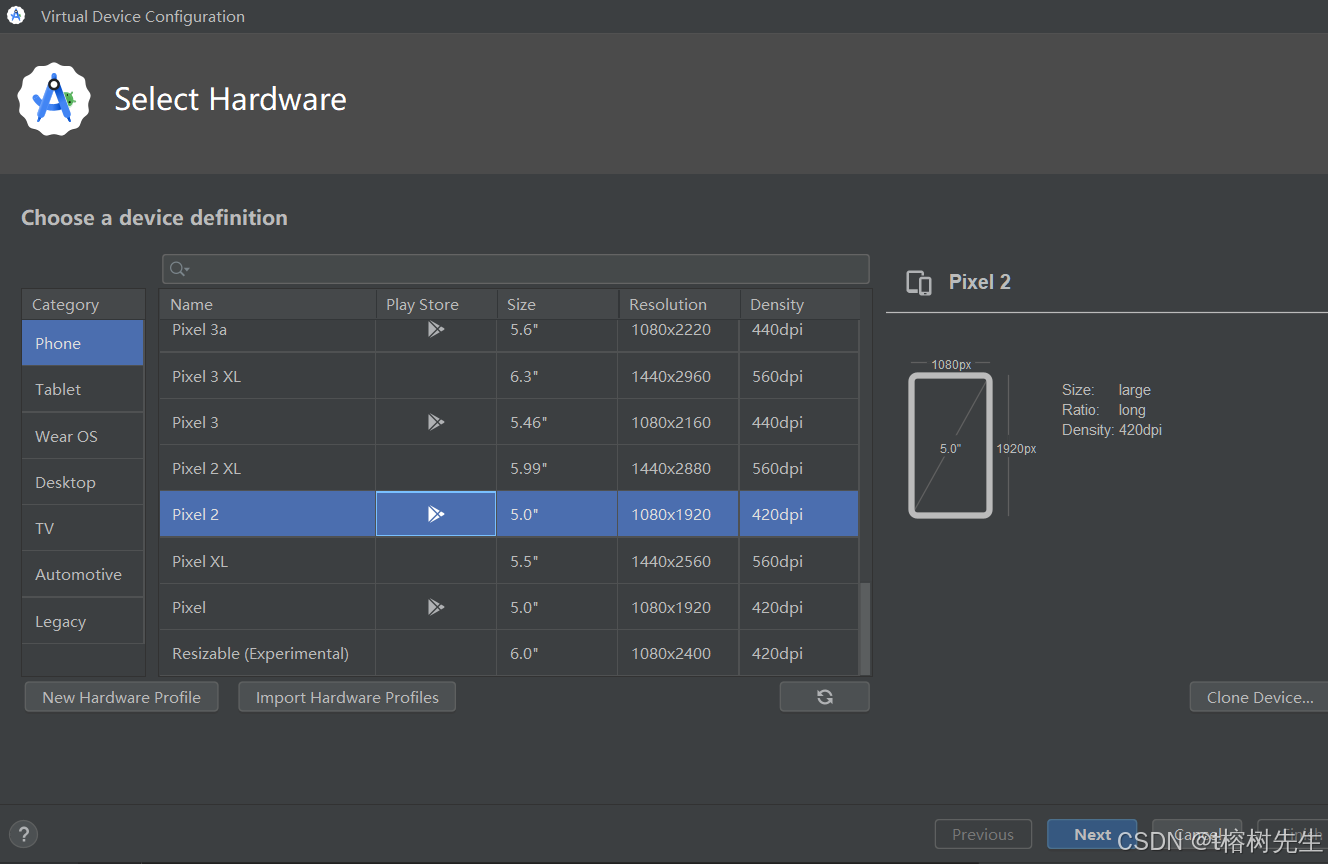The width and height of the screenshot is (1328, 864).
Task: Click the Play Store icon in Pixel 2 row
Action: (436, 514)
